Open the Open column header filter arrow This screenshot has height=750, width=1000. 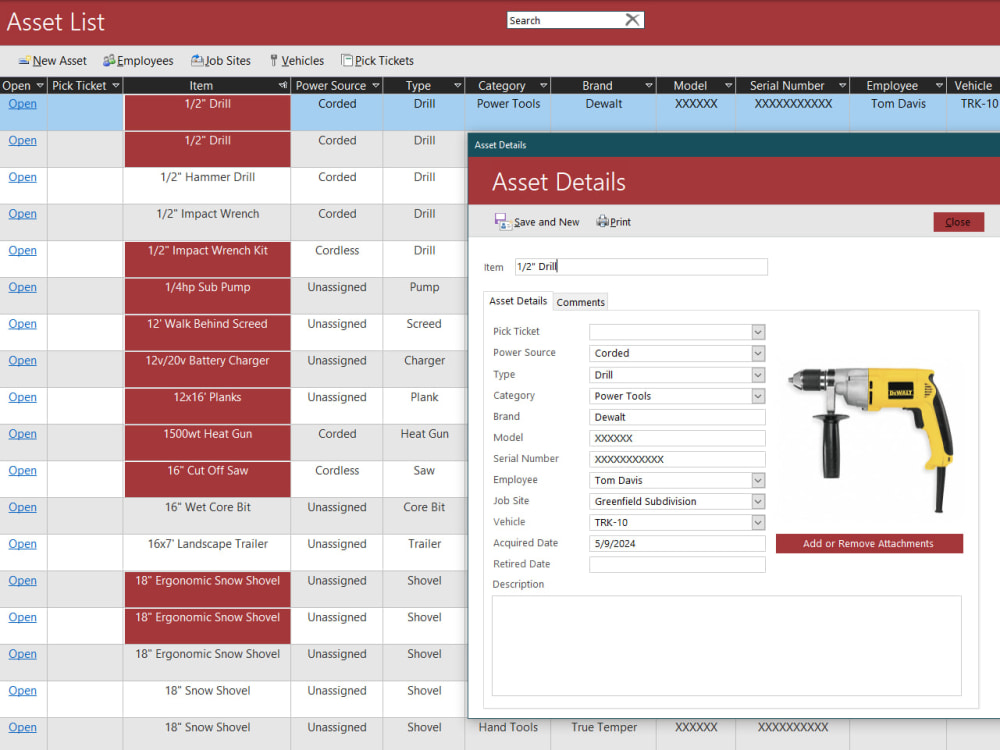point(40,85)
